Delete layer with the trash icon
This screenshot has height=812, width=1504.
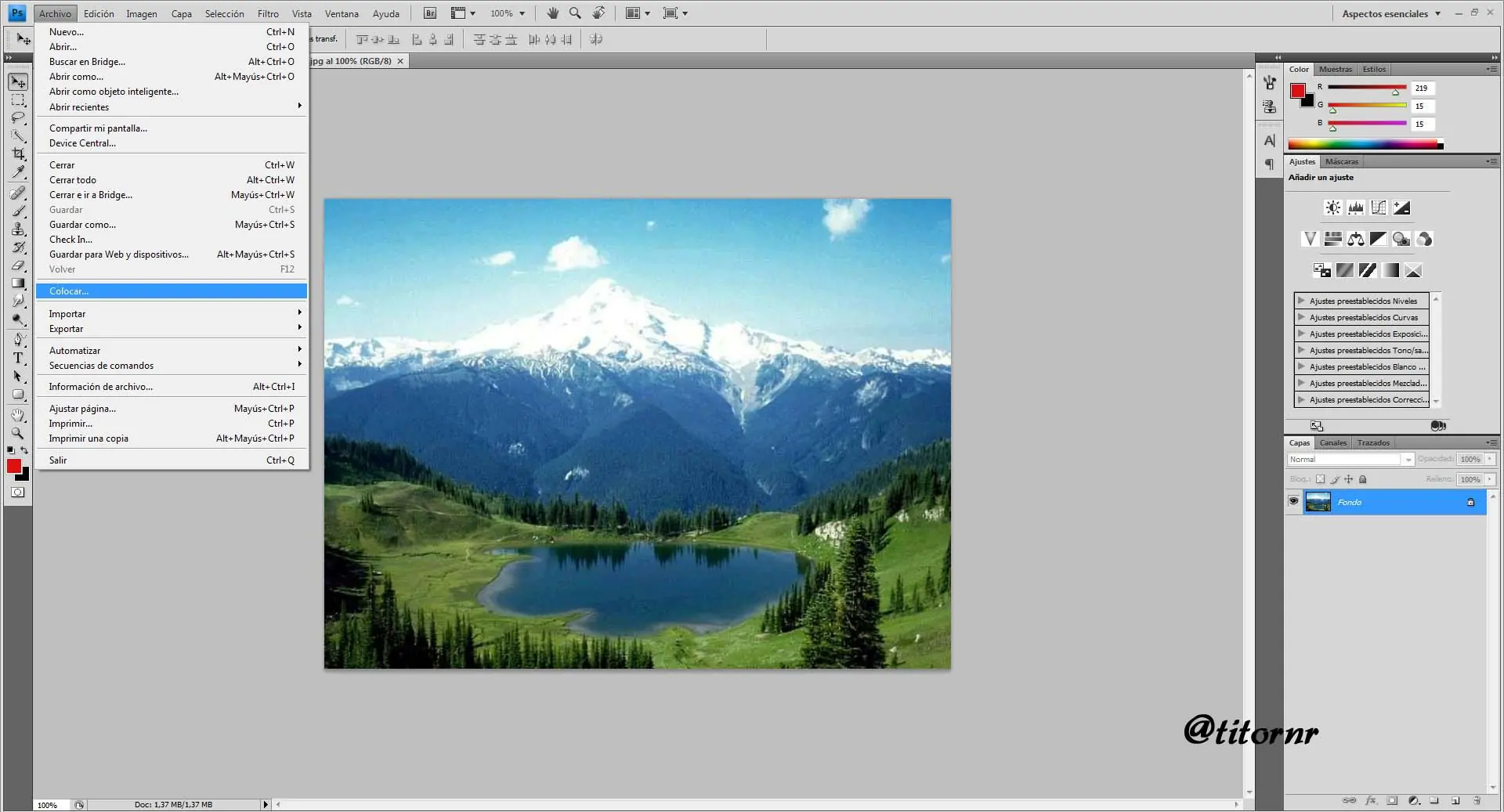[1477, 800]
